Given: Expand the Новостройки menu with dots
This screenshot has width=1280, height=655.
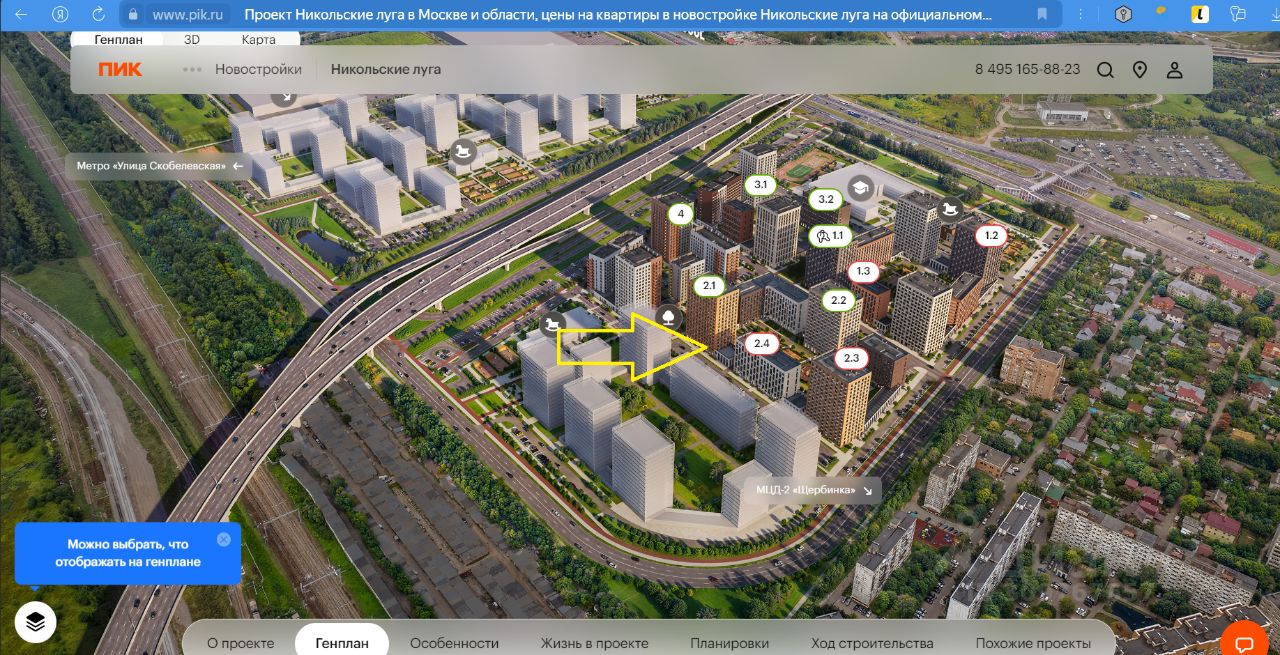Looking at the screenshot, I should pyautogui.click(x=243, y=70).
